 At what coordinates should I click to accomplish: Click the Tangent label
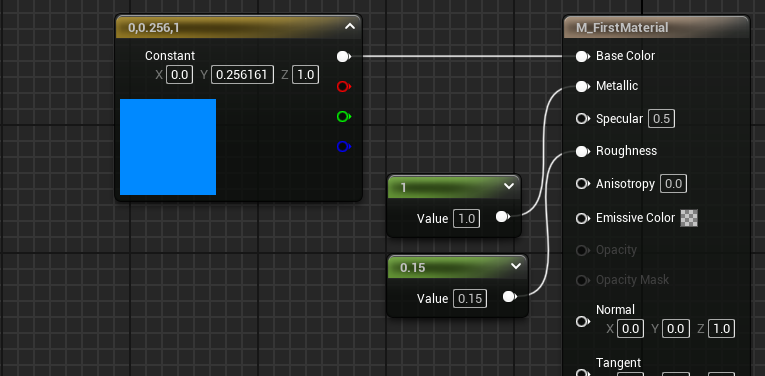[618, 363]
